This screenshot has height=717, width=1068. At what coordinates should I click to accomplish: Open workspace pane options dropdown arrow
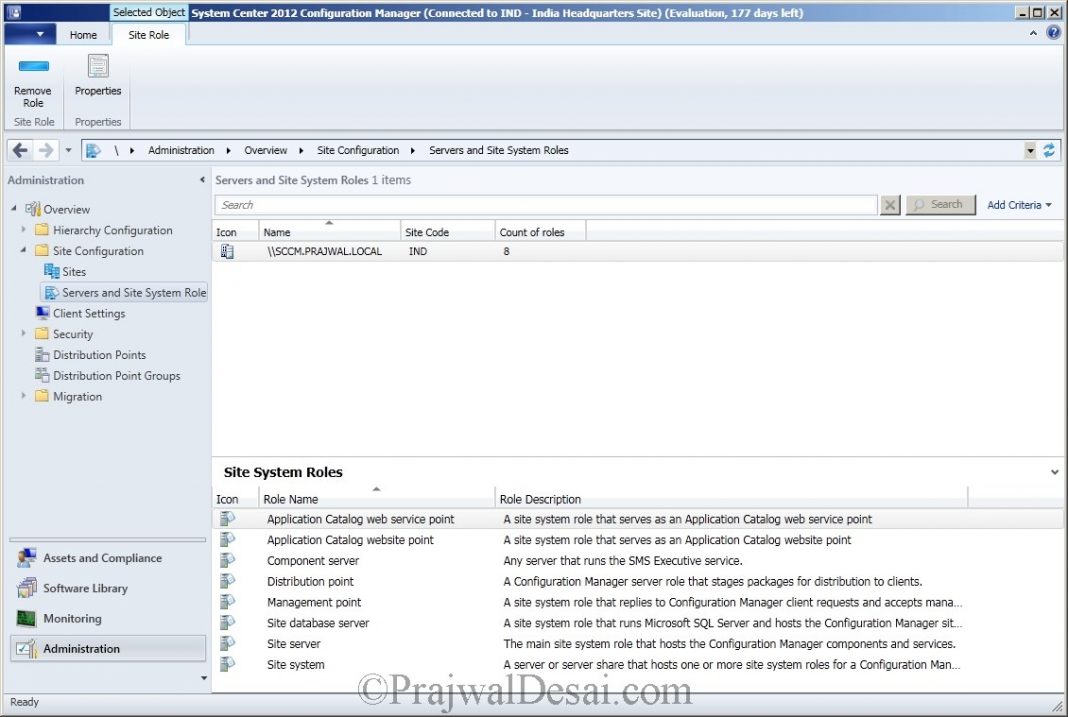coord(204,678)
